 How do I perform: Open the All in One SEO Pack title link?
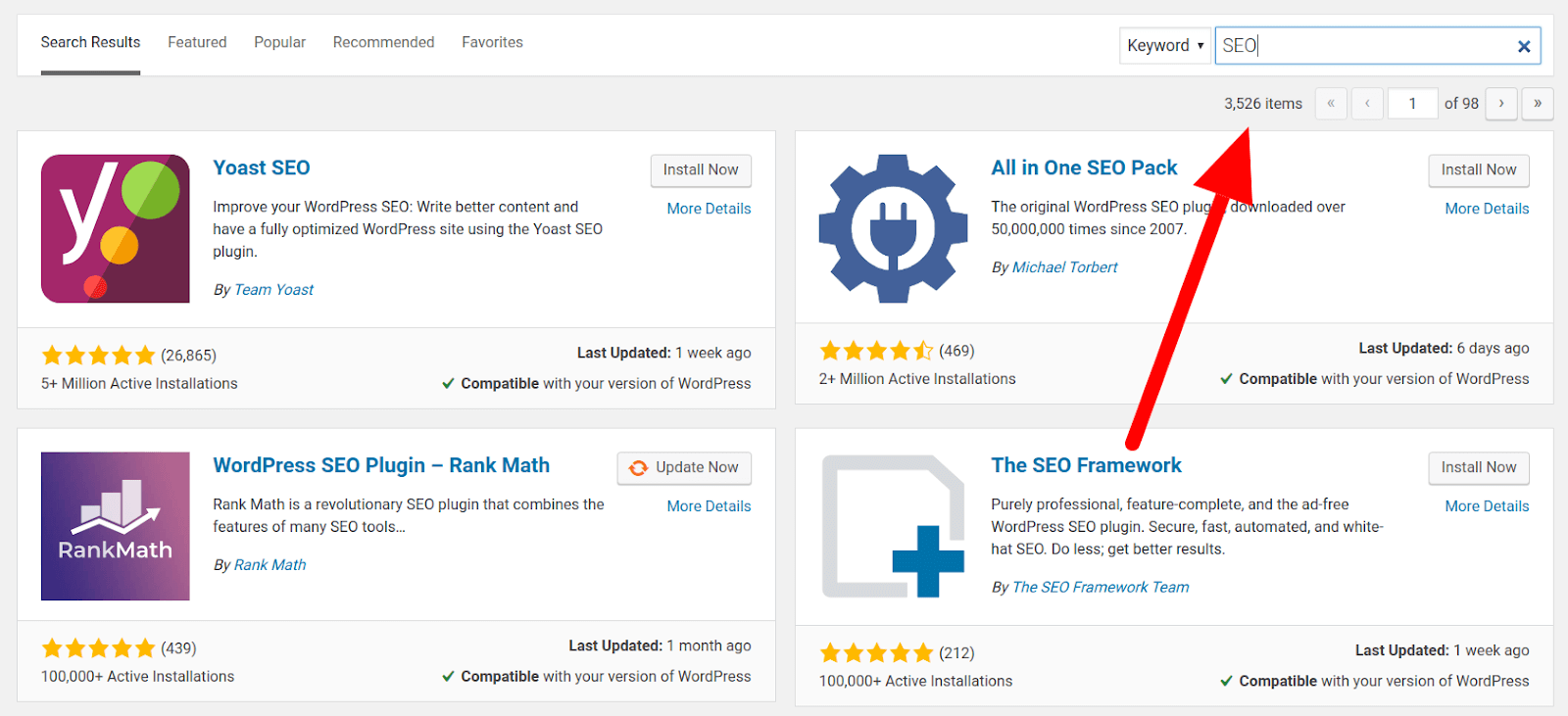(1084, 167)
